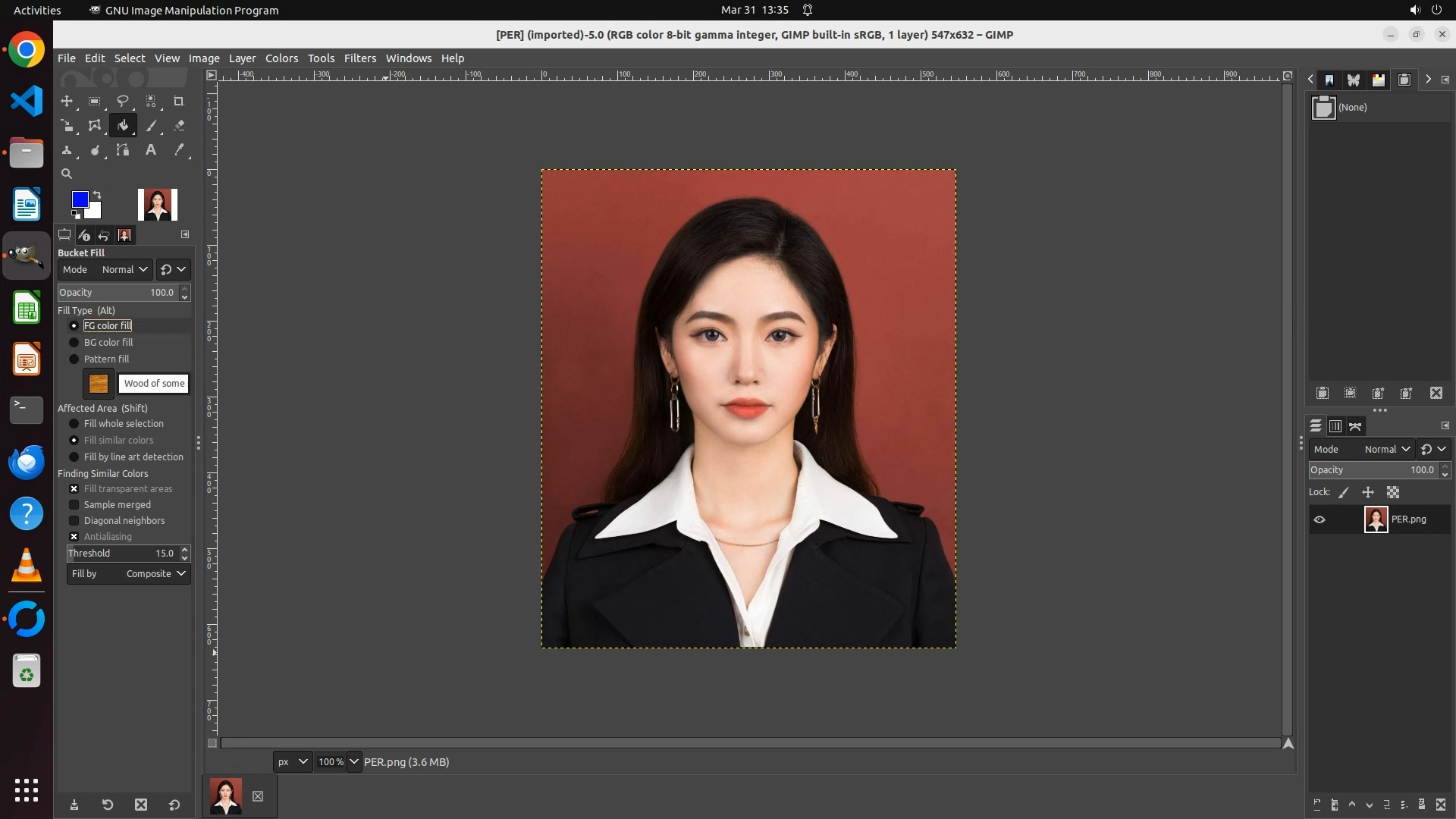Click the Wood pattern name button
The width and height of the screenshot is (1456, 819).
[x=154, y=384]
